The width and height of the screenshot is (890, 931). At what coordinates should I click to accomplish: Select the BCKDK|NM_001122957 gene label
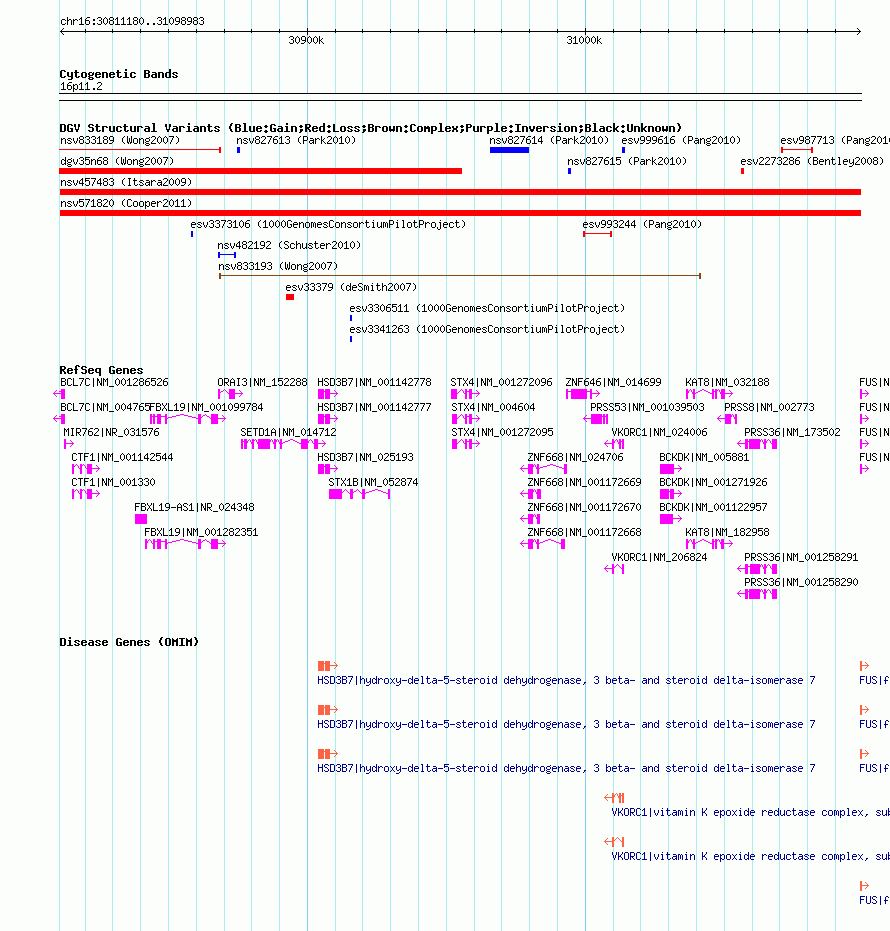pos(713,507)
